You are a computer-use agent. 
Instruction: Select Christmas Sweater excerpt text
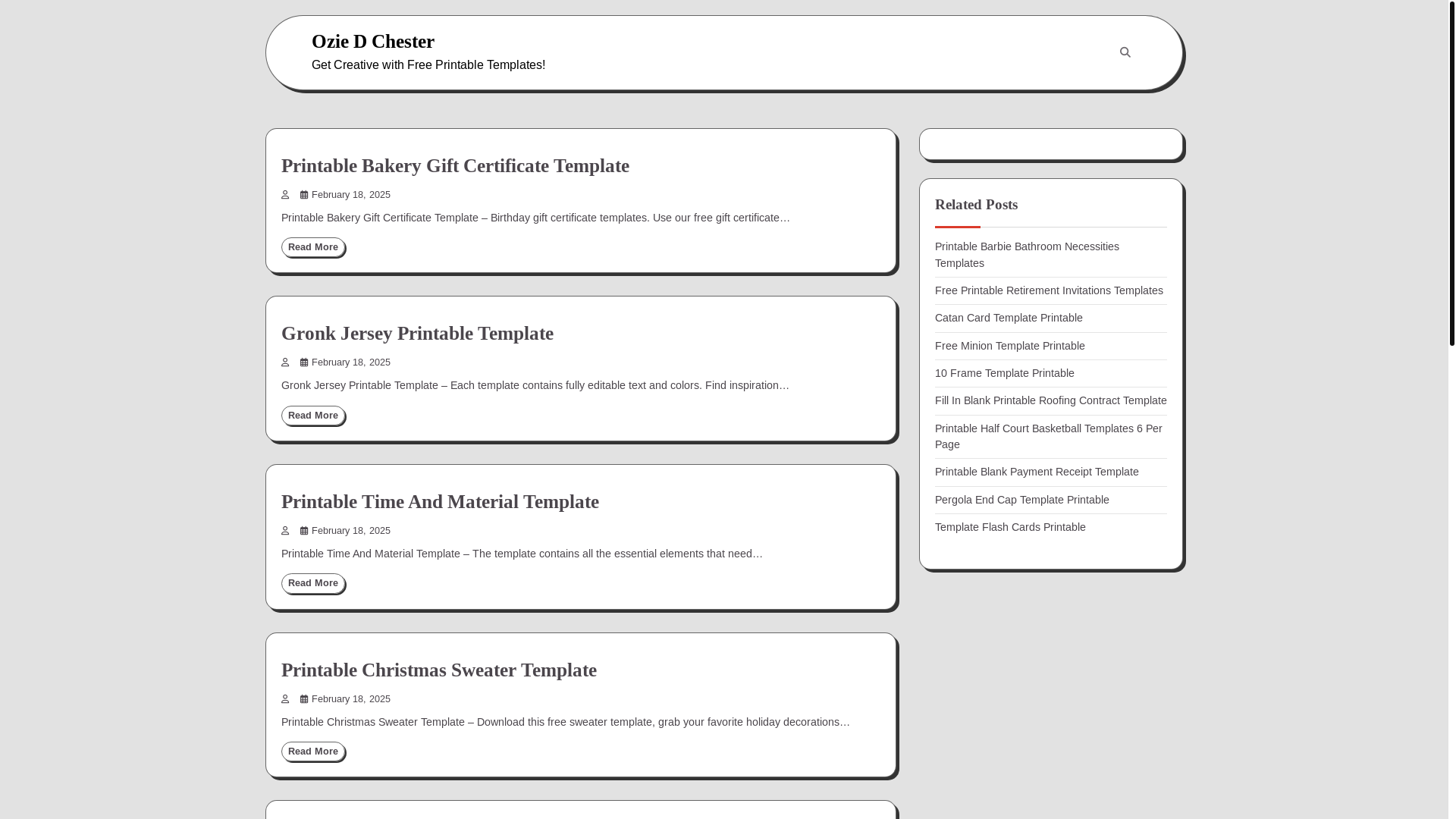(x=566, y=722)
